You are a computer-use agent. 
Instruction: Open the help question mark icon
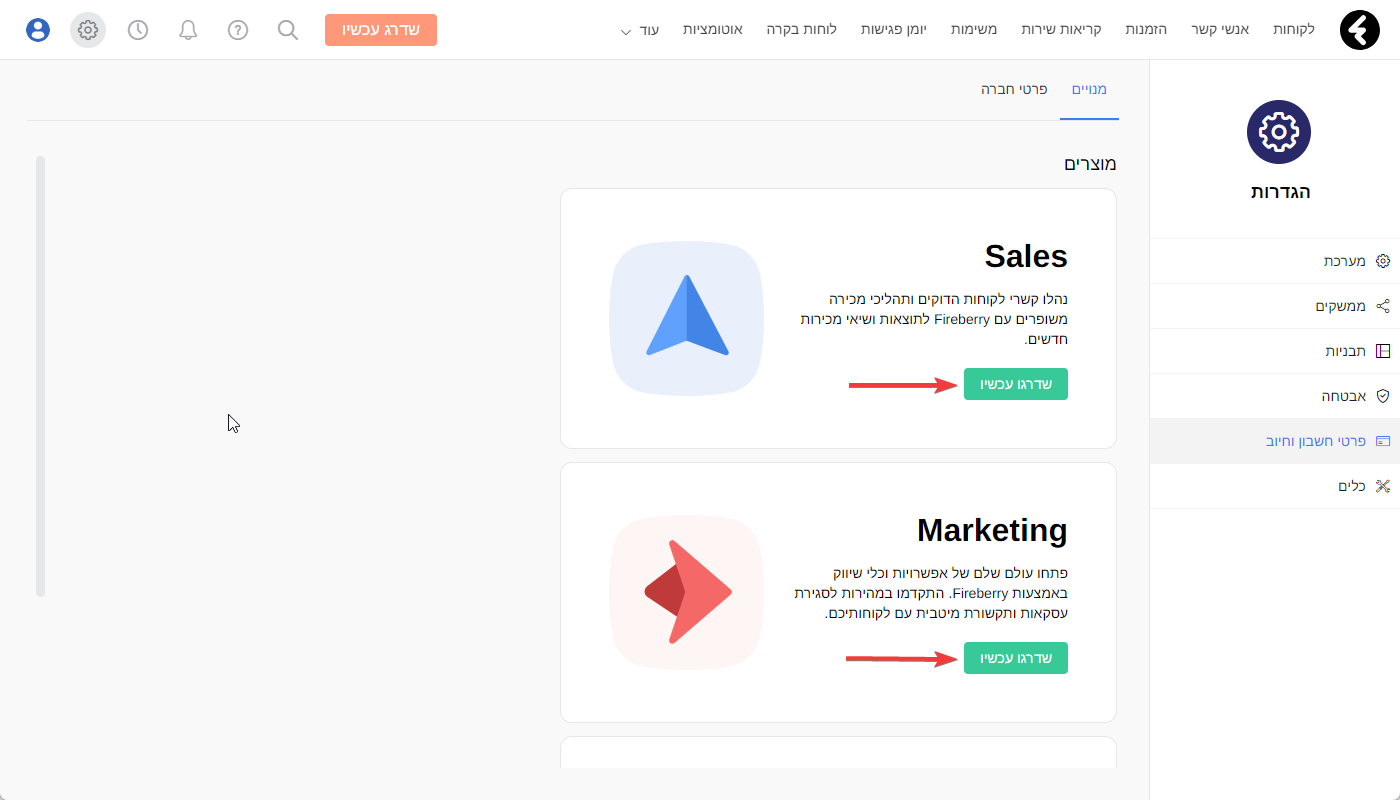click(238, 30)
